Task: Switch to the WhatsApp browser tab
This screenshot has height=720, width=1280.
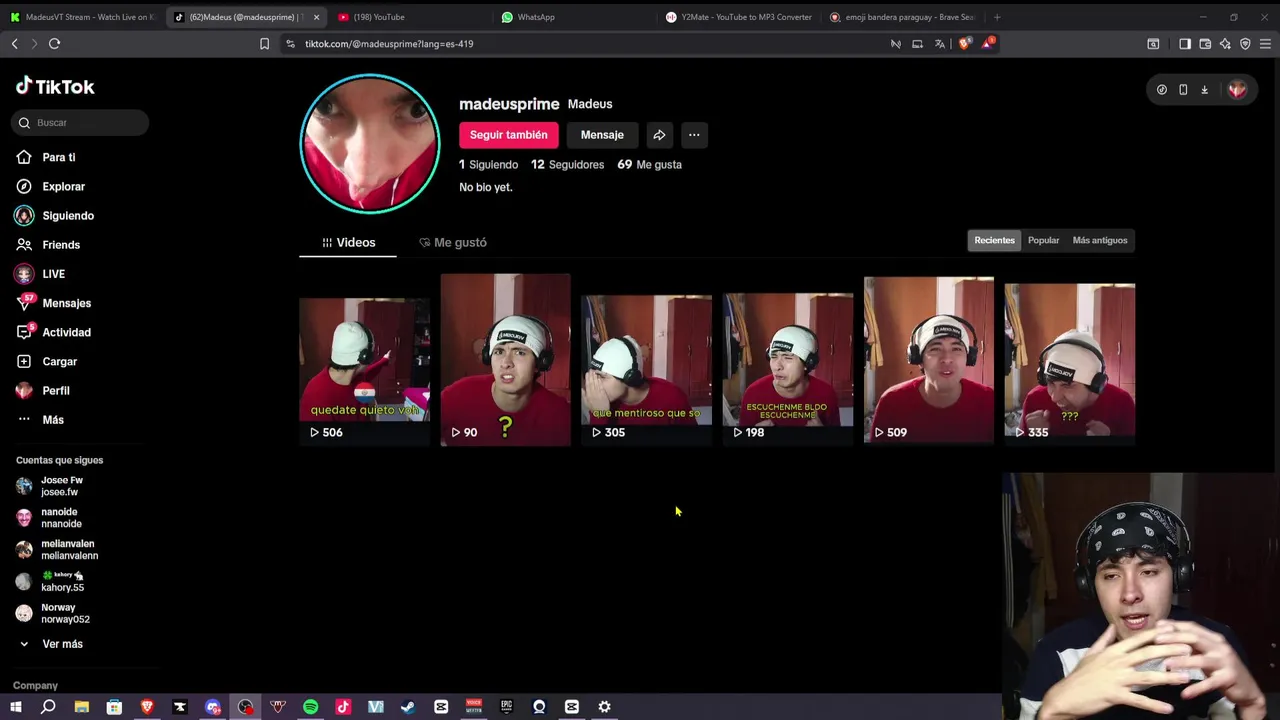Action: (572, 17)
